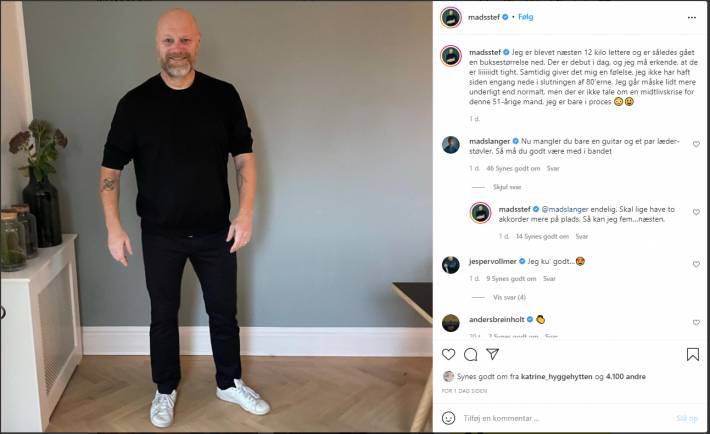Open the three-dot more options menu
This screenshot has height=434, width=710.
tap(691, 18)
